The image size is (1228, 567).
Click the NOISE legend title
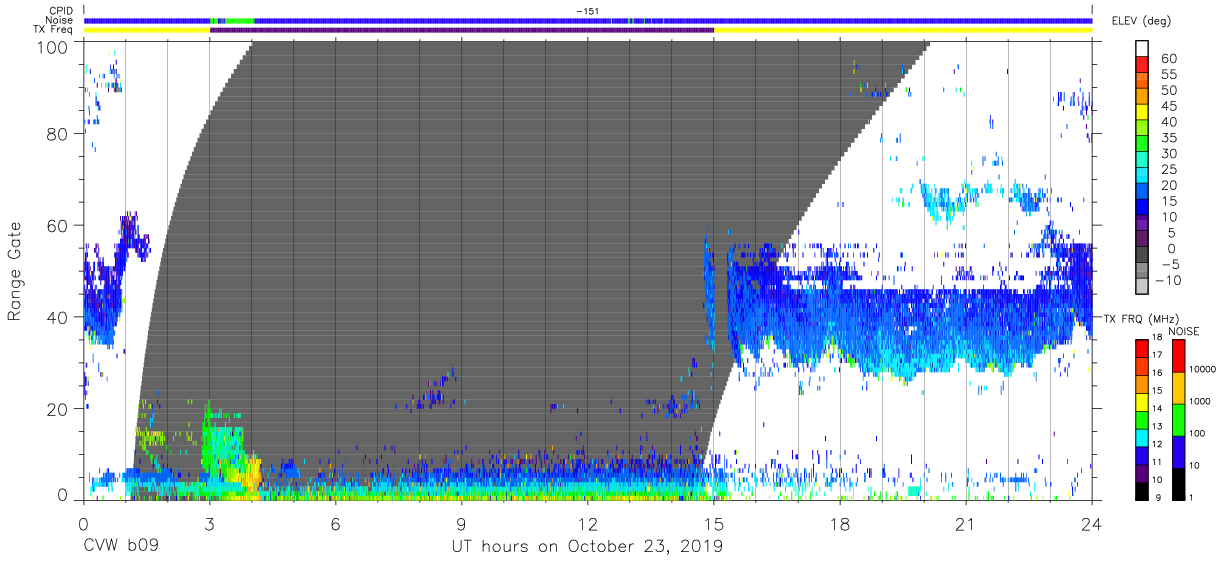[1185, 331]
